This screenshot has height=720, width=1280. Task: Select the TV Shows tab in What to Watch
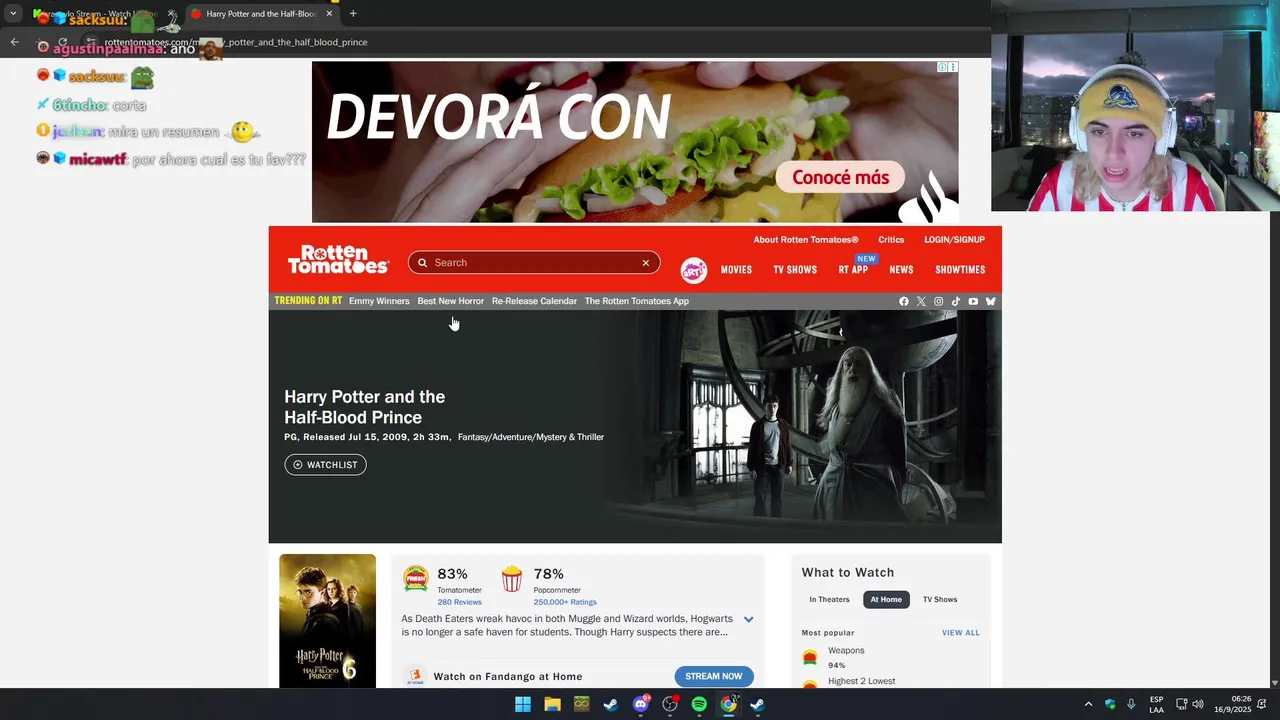tap(940, 600)
